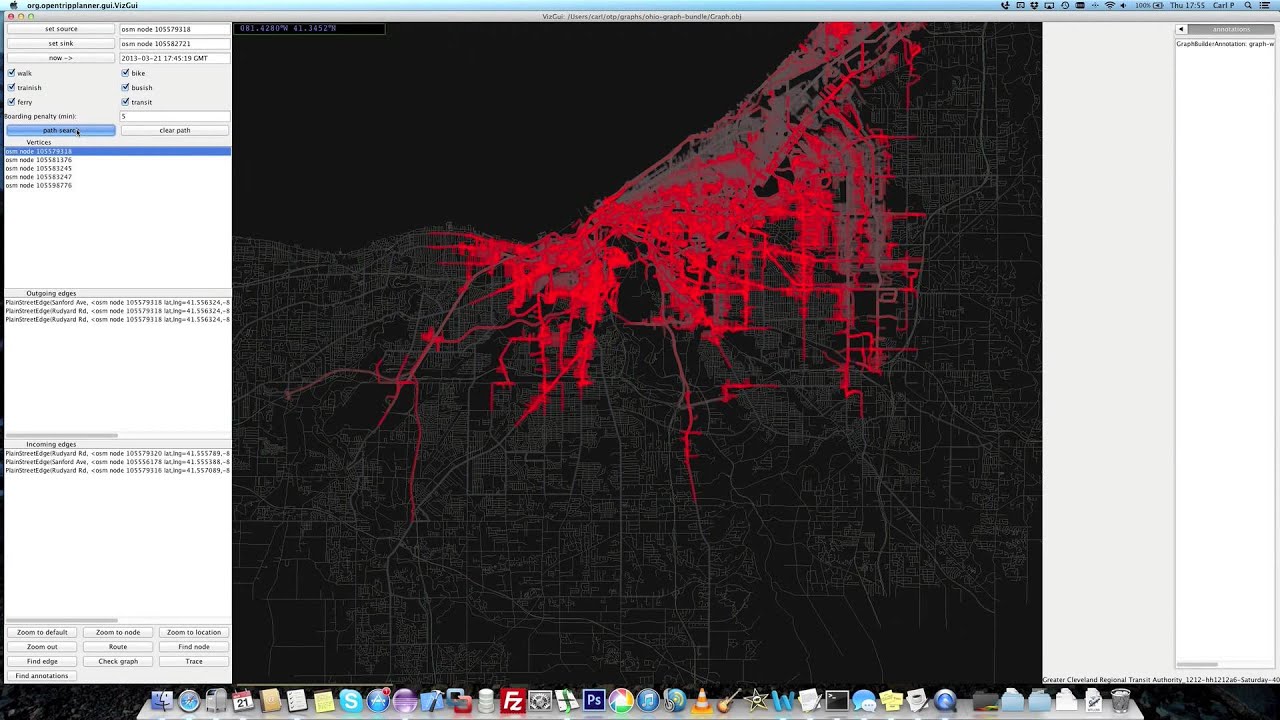Viewport: 1280px width, 720px height.
Task: Click the Wi-Fi status icon
Action: (1109, 5)
